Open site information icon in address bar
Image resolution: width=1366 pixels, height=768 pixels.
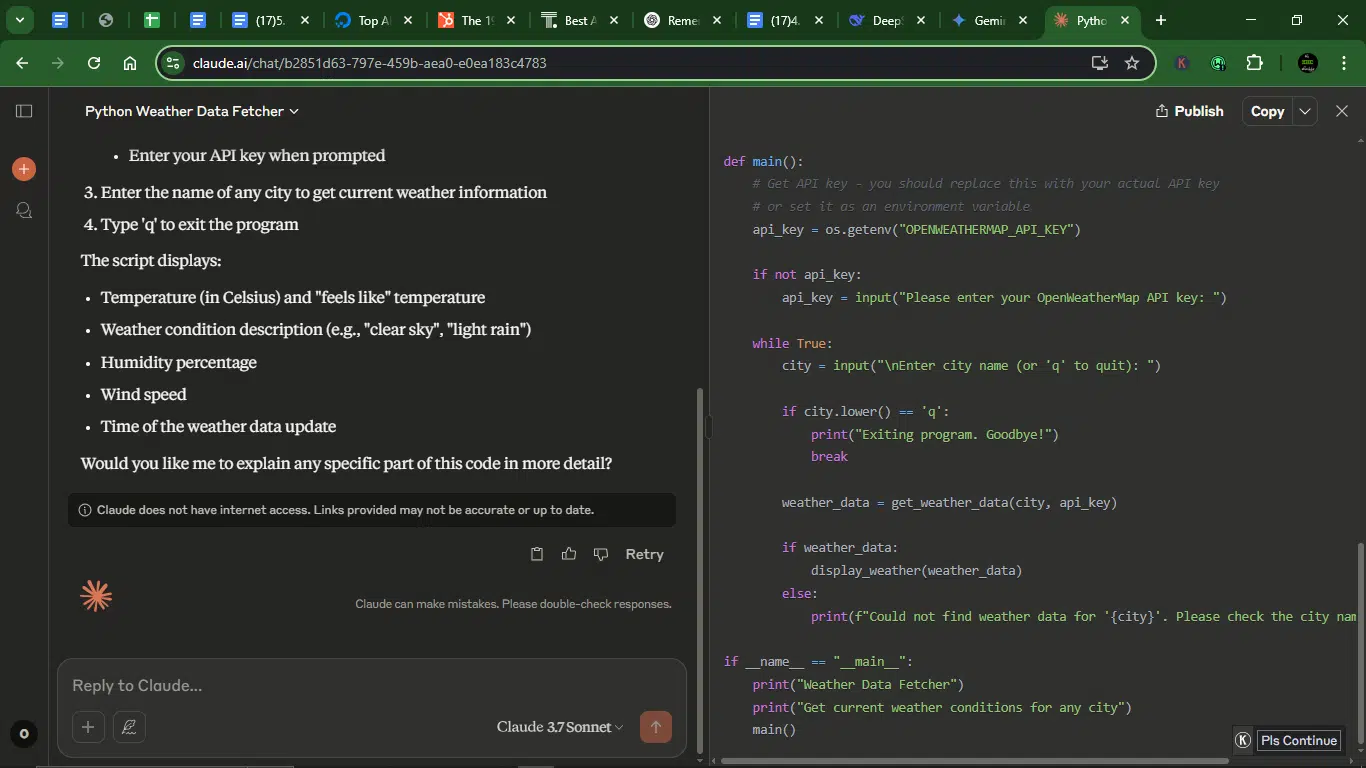pos(172,63)
